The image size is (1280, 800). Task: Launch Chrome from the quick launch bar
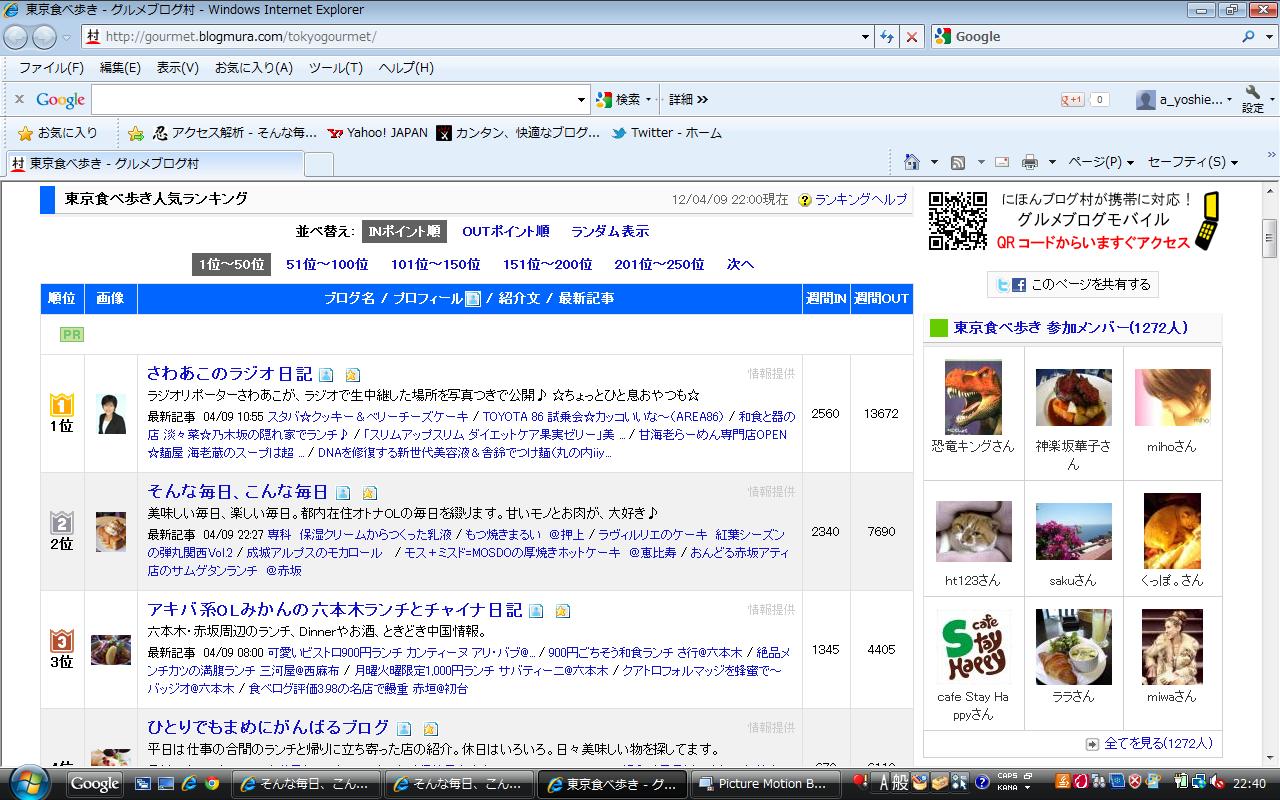tap(212, 784)
